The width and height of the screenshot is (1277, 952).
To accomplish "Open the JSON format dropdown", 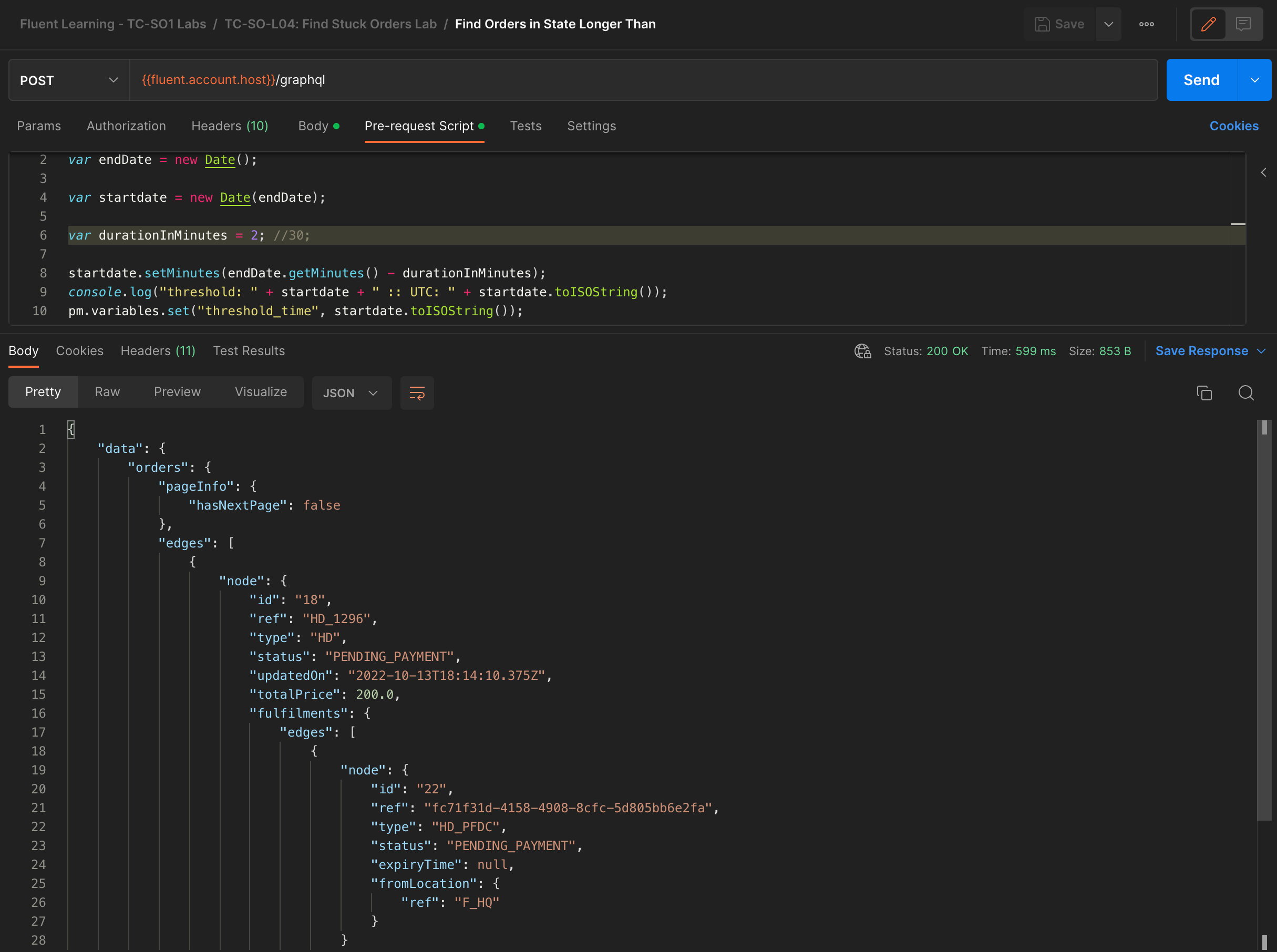I will [x=351, y=393].
